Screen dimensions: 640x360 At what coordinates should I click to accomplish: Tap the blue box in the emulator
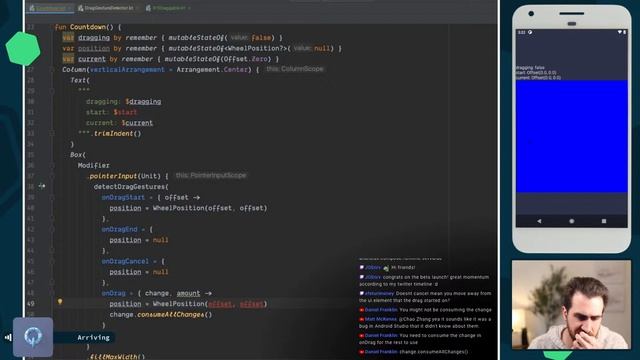(x=571, y=136)
